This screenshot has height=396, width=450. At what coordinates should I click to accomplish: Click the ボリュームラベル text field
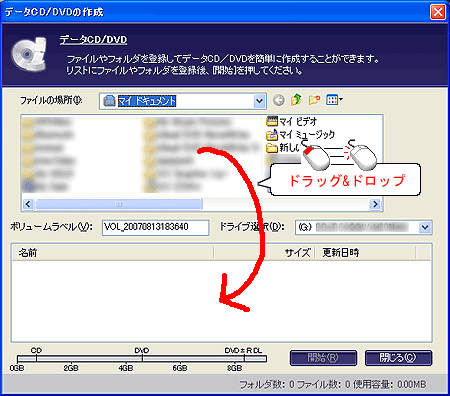[156, 227]
